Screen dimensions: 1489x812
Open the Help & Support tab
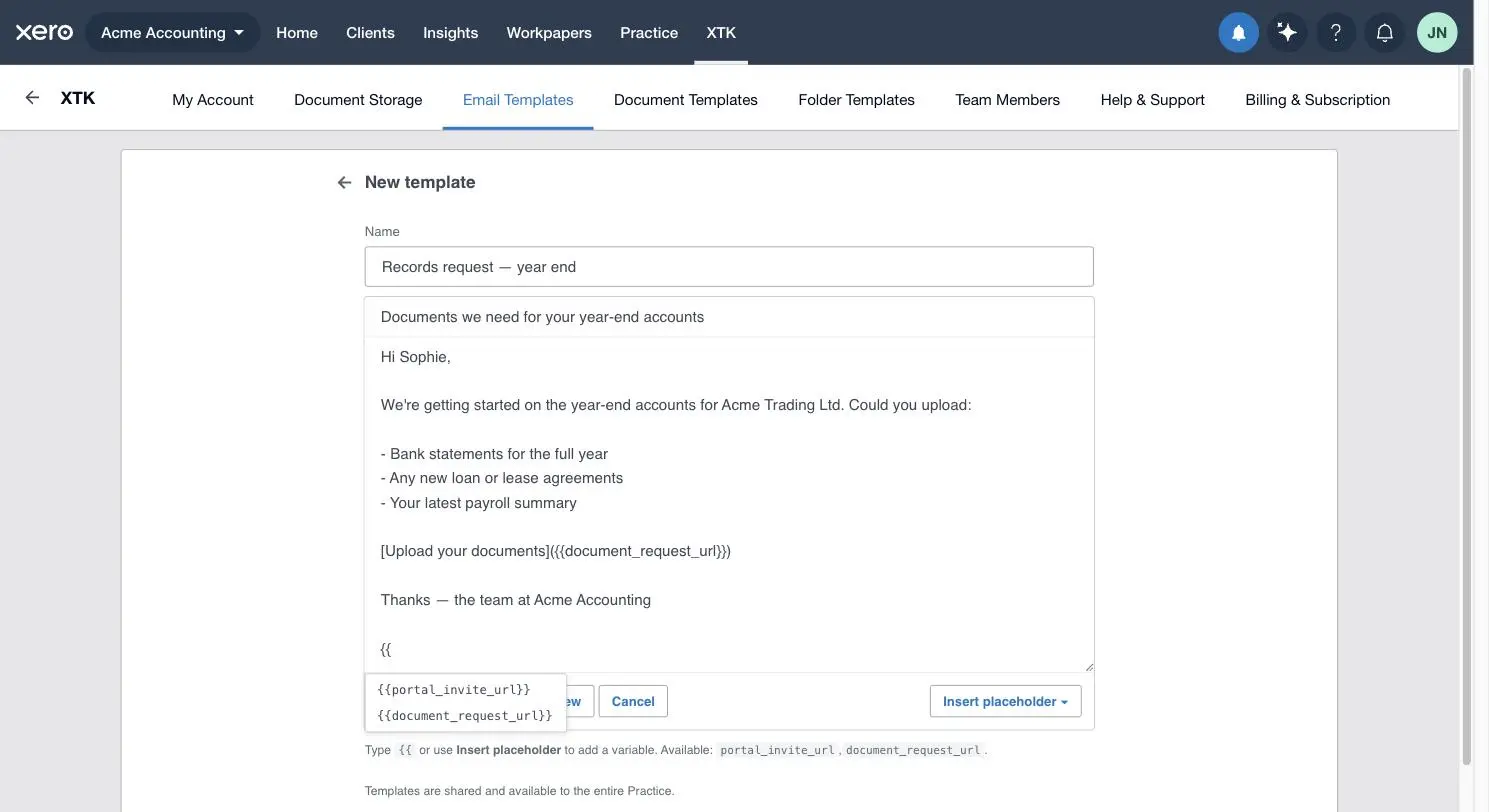(1152, 100)
